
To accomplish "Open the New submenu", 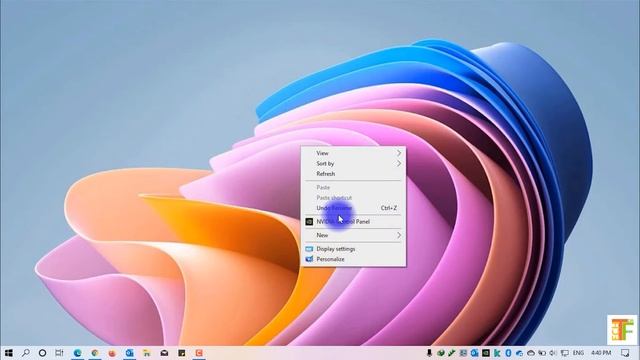I will click(x=353, y=235).
